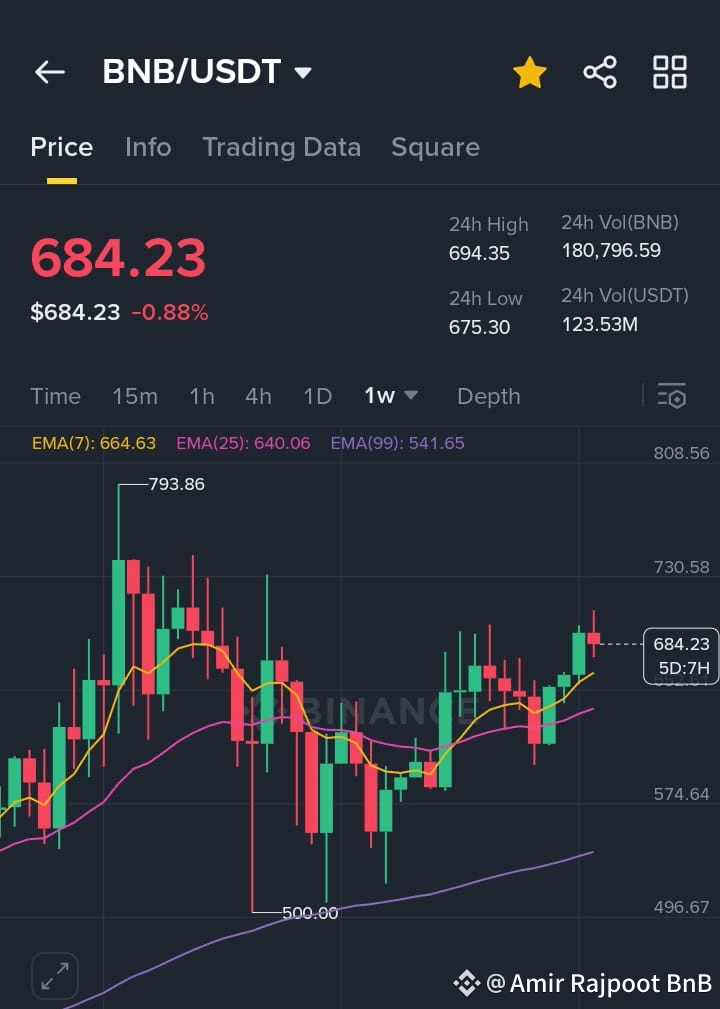The height and width of the screenshot is (1009, 720).
Task: Tap the EMA(25) indicator label
Action: click(x=243, y=443)
